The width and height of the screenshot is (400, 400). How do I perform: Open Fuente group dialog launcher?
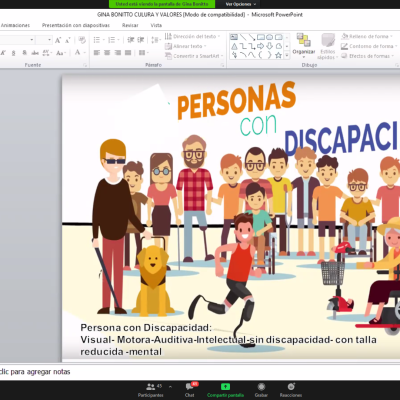click(x=85, y=65)
